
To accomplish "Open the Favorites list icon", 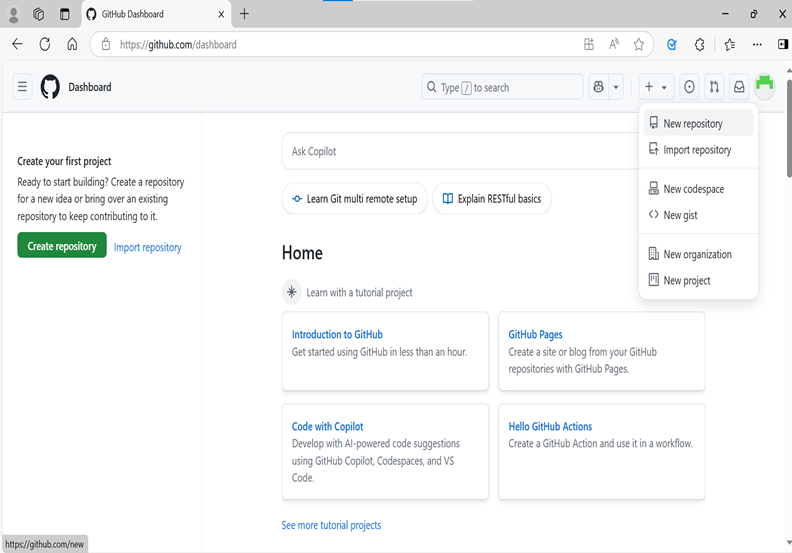I will coord(729,44).
